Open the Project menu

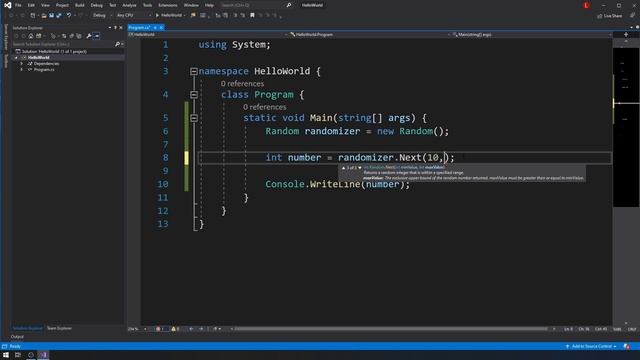pyautogui.click(x=62, y=5)
